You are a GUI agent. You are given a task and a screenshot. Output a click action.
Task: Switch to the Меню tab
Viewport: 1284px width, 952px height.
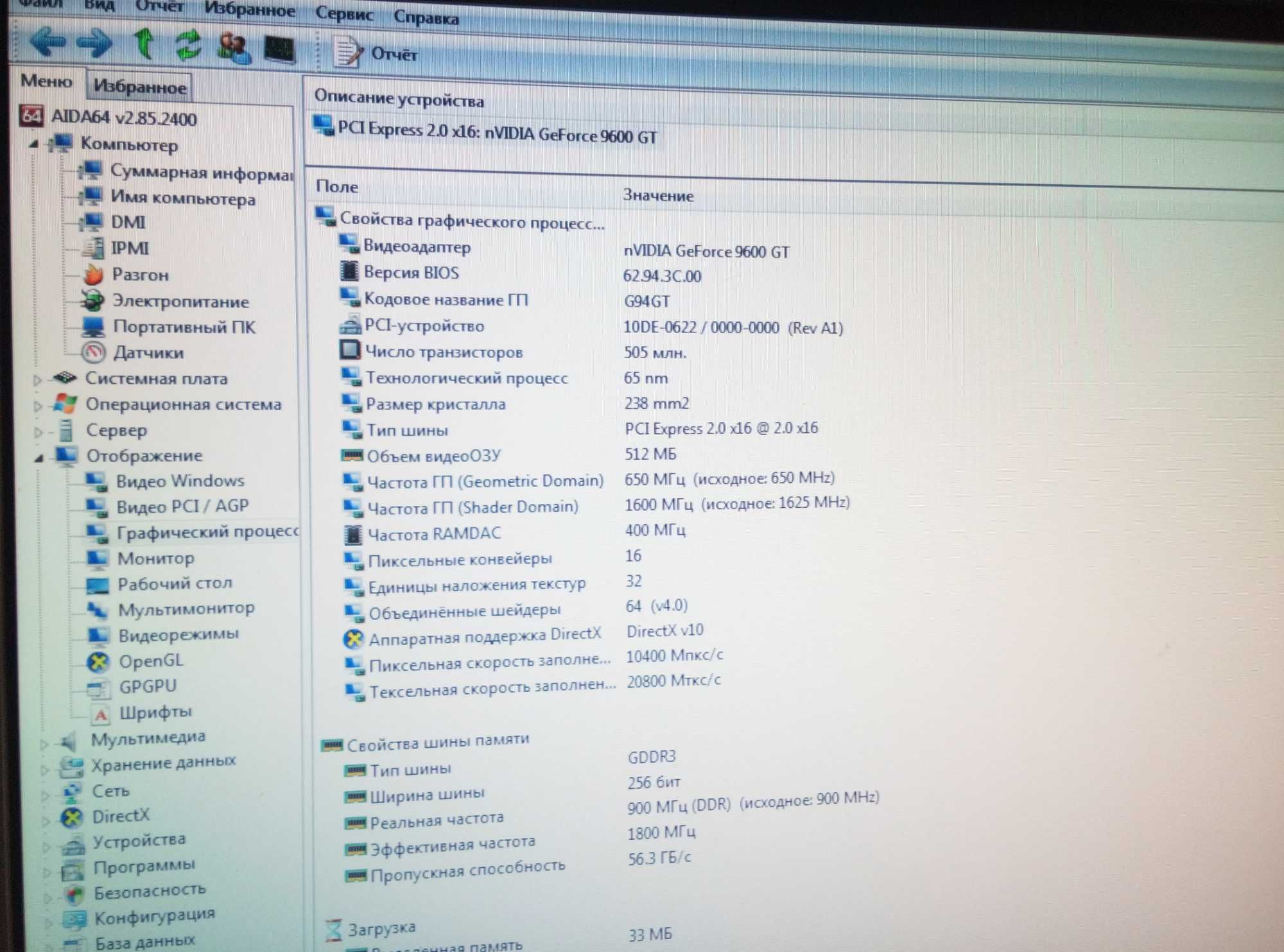tap(46, 82)
